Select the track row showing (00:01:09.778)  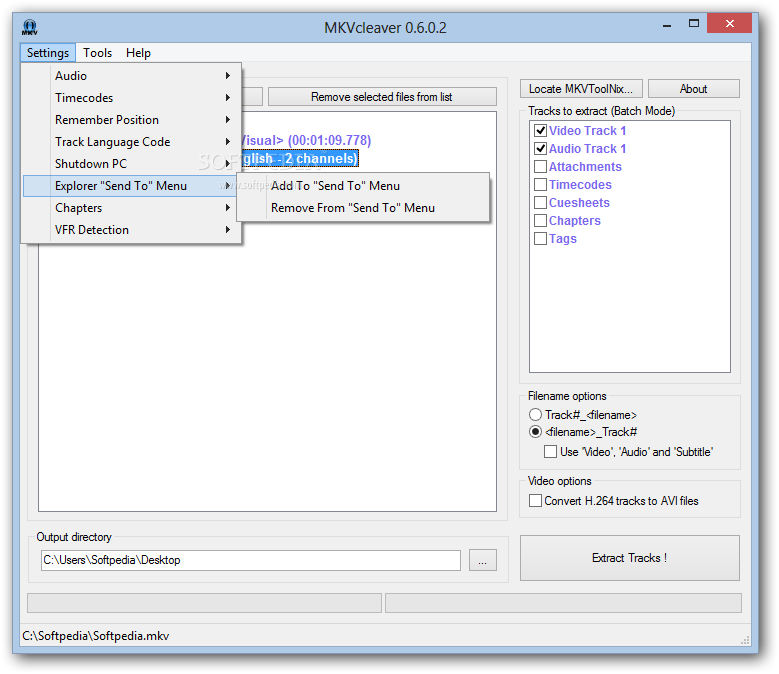click(x=306, y=141)
